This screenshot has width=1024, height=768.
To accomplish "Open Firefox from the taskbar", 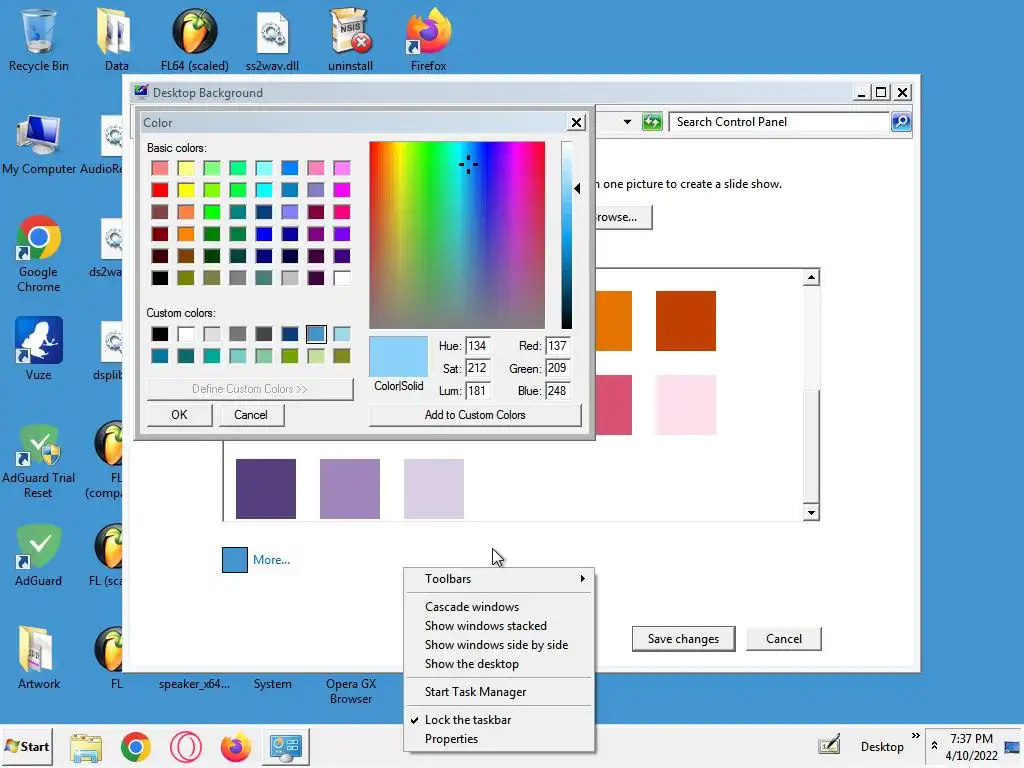I will pyautogui.click(x=236, y=746).
